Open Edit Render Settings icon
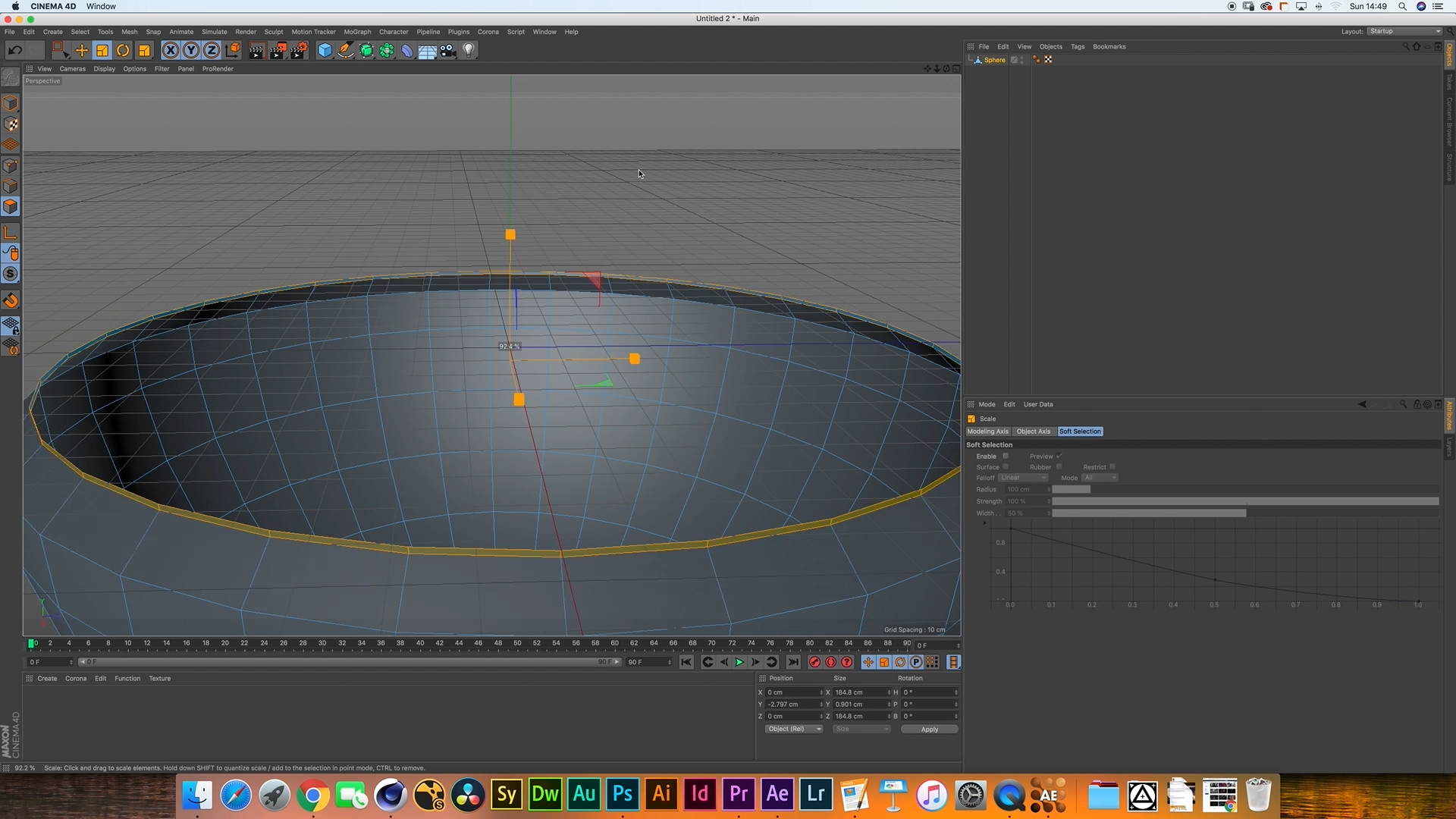 click(299, 51)
